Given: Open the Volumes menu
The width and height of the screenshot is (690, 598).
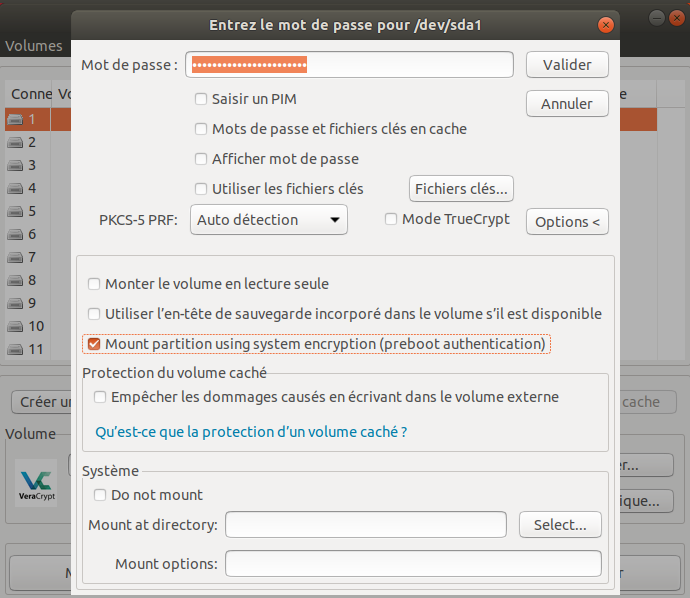Looking at the screenshot, I should 34,46.
